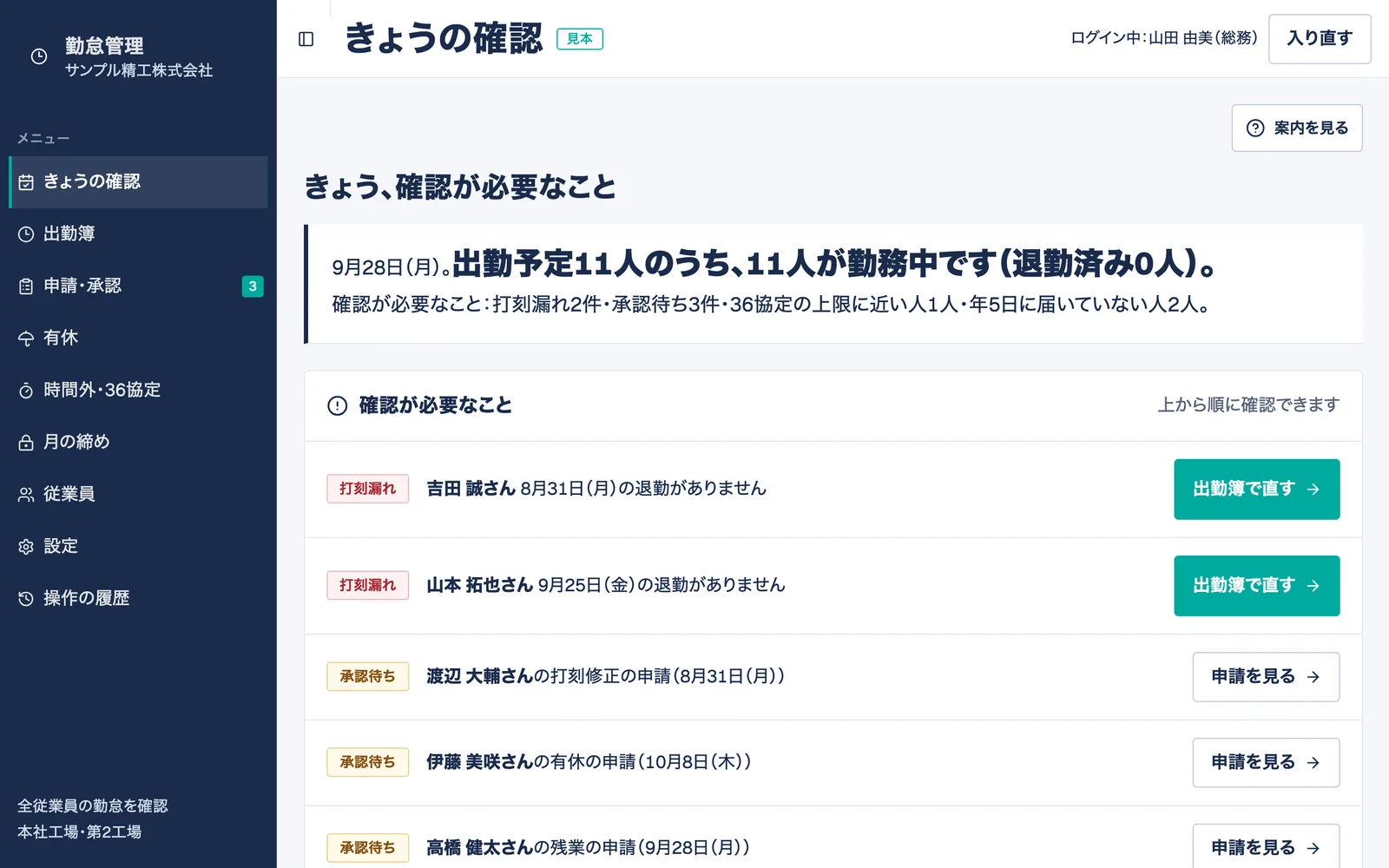Image resolution: width=1389 pixels, height=868 pixels.
Task: Click the umbrella icon of 有休
Action: [x=26, y=339]
